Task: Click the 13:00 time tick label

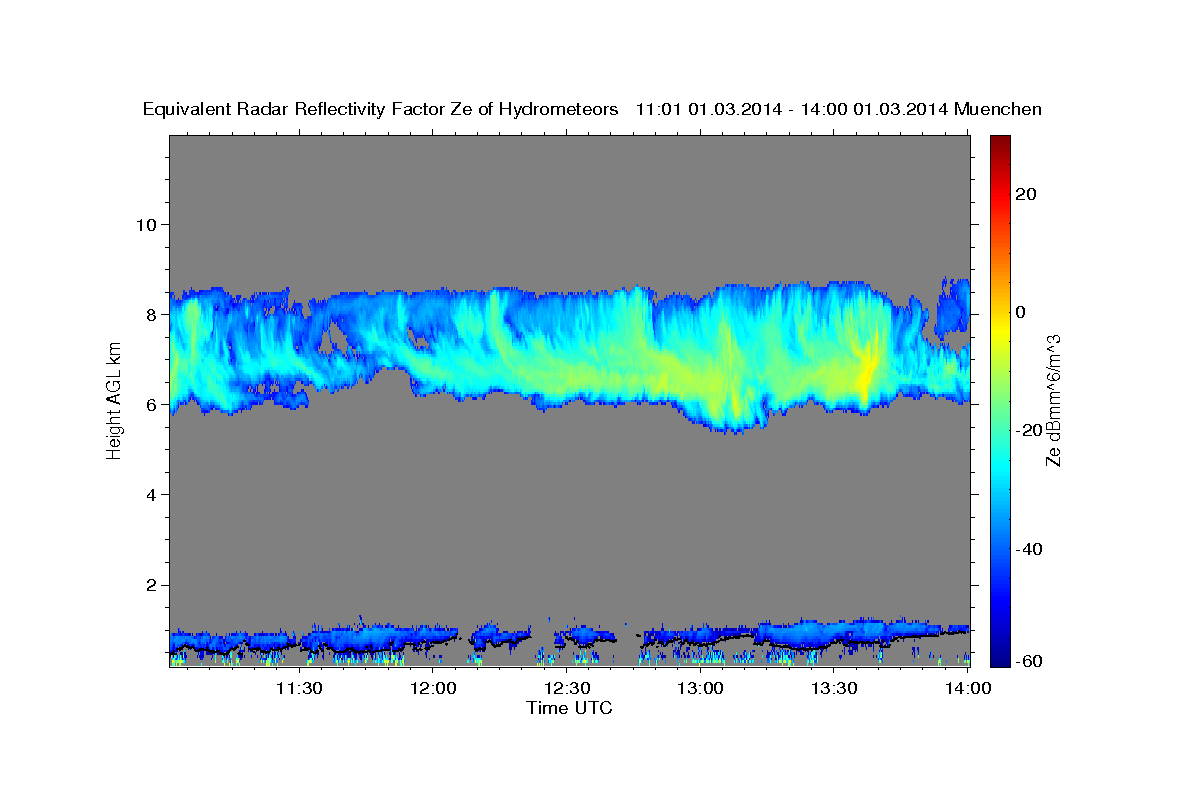Action: [x=701, y=688]
